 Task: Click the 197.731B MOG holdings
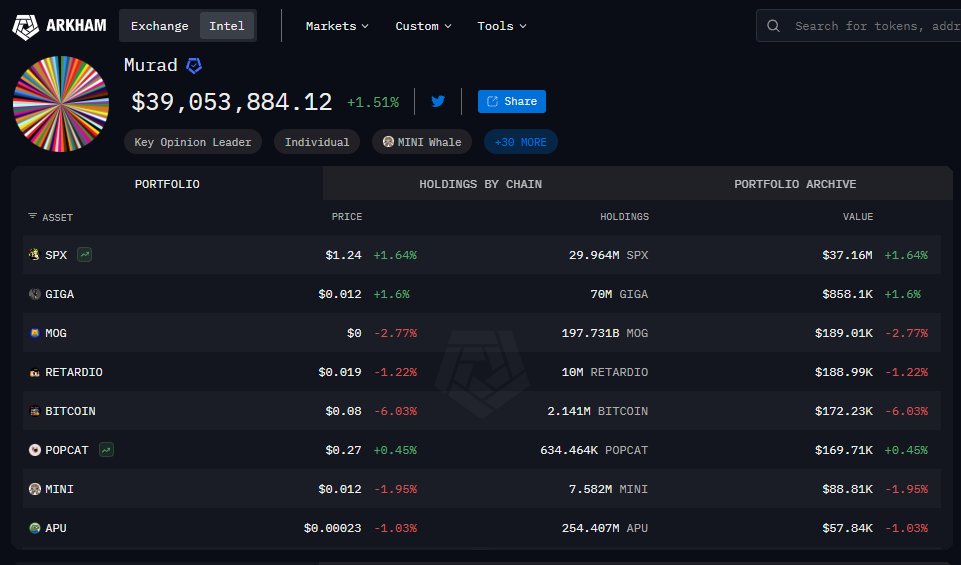click(x=604, y=333)
